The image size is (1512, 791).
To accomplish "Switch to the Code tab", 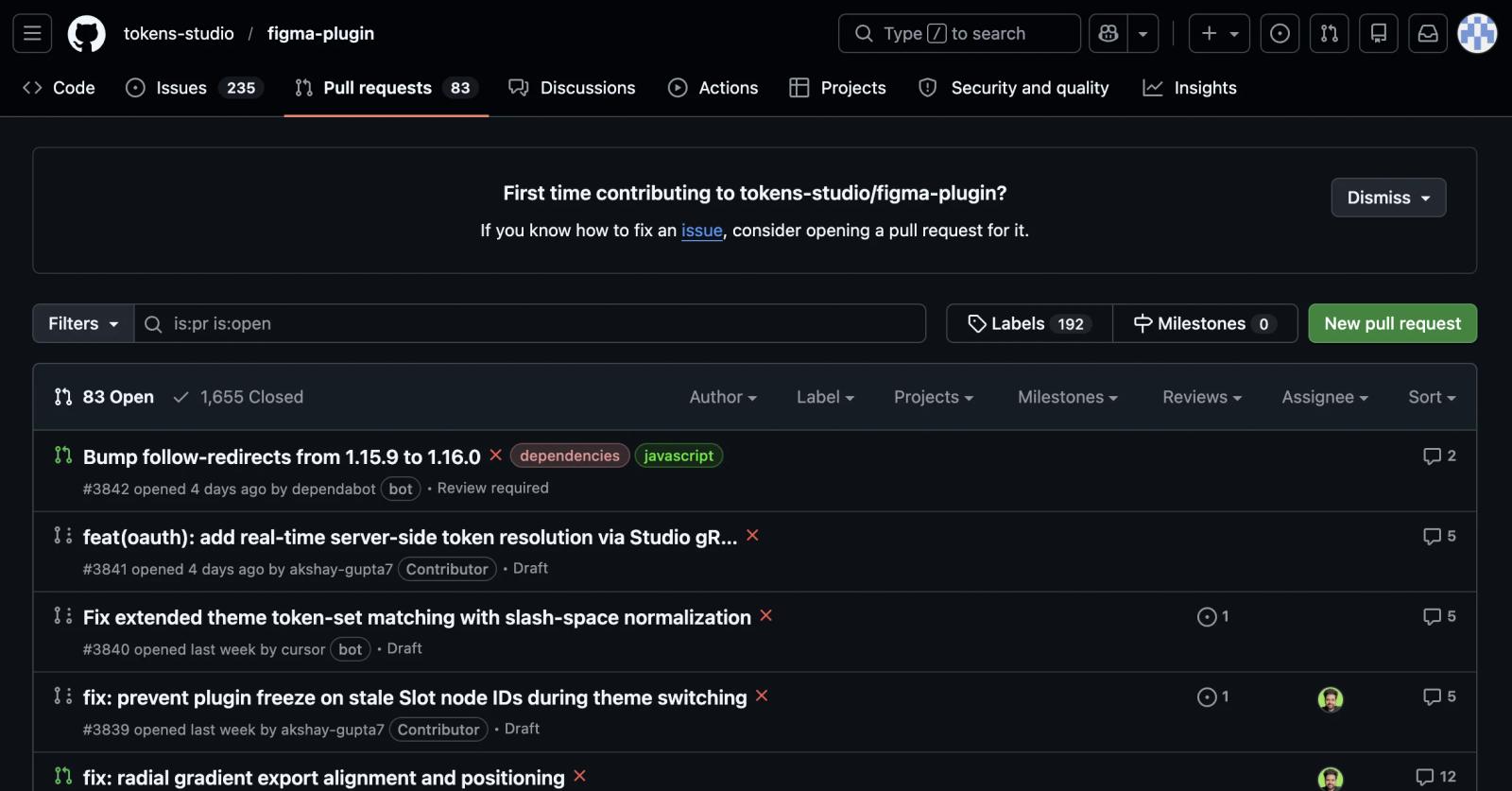I will [59, 88].
